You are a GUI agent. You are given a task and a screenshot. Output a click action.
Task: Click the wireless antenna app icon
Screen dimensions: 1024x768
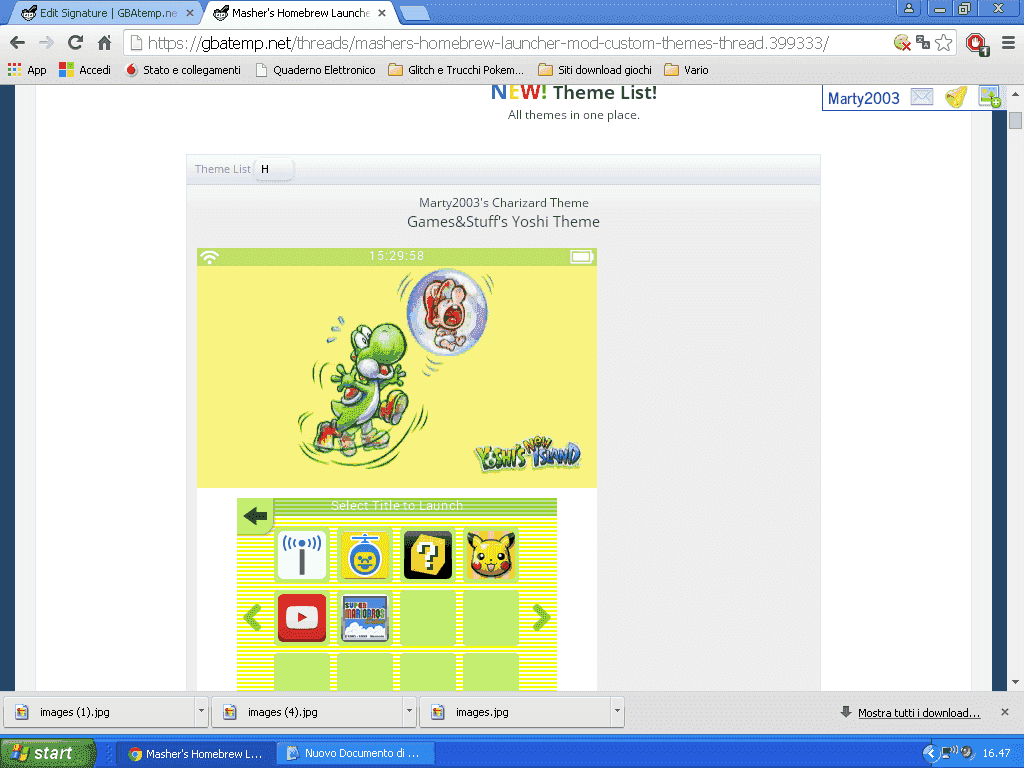(x=302, y=556)
